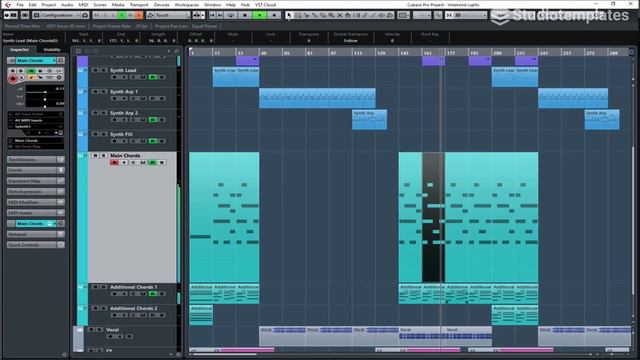Select the first Synth Arp 1 clip

(317, 98)
